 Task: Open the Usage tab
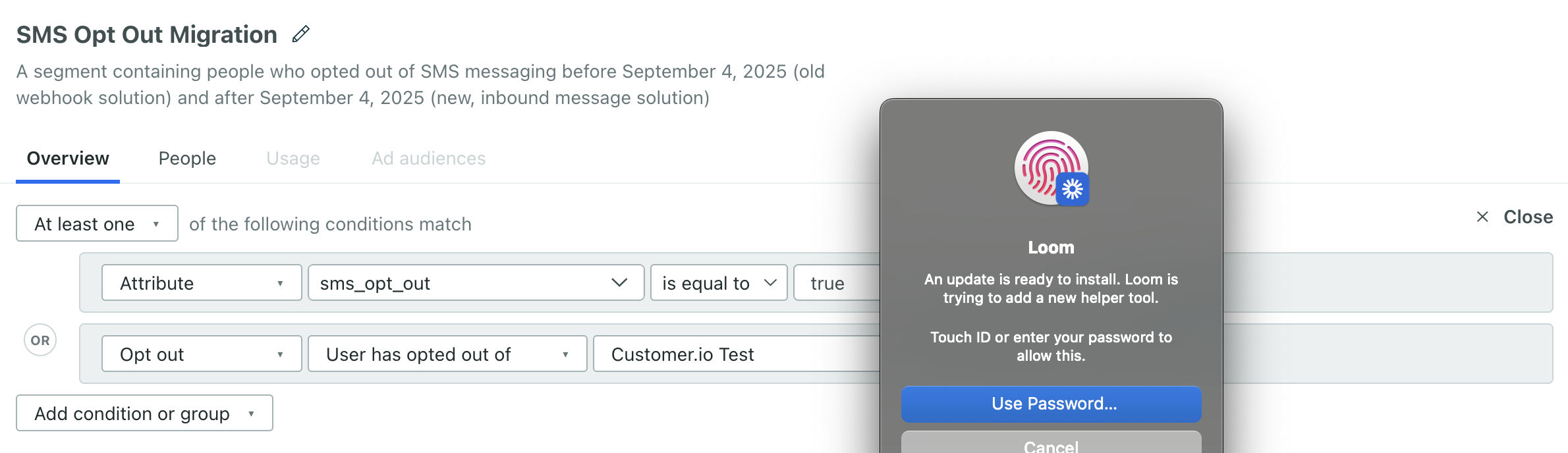(293, 158)
